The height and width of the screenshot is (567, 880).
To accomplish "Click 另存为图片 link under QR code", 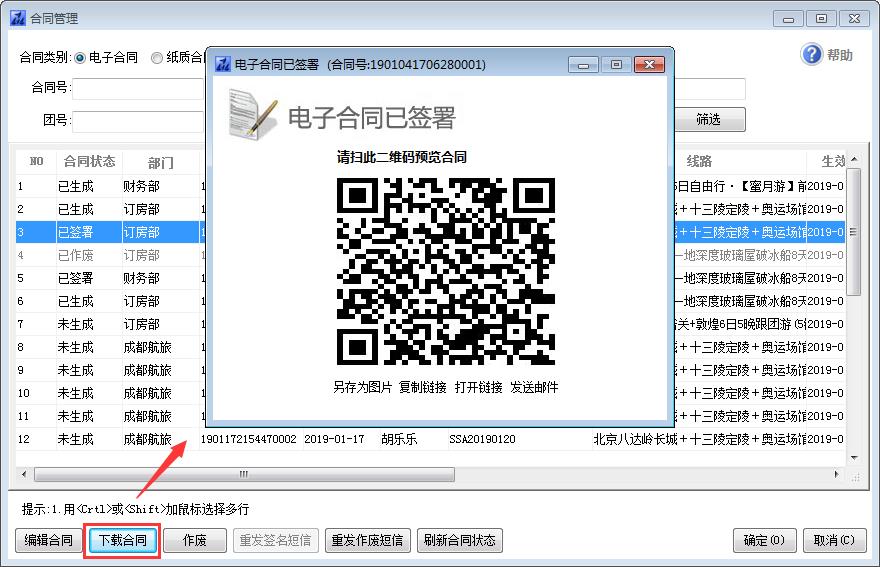I will pos(363,387).
